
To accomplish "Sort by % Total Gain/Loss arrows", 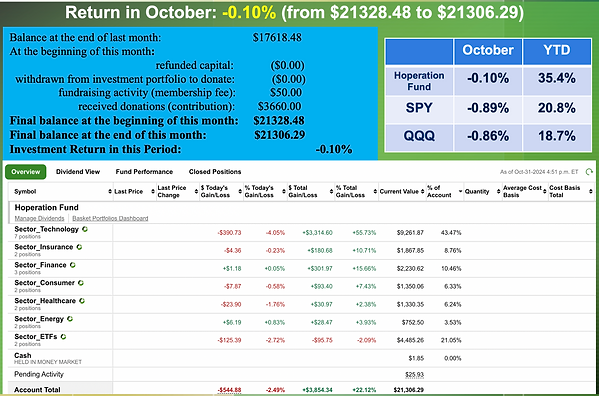I will 375,191.
